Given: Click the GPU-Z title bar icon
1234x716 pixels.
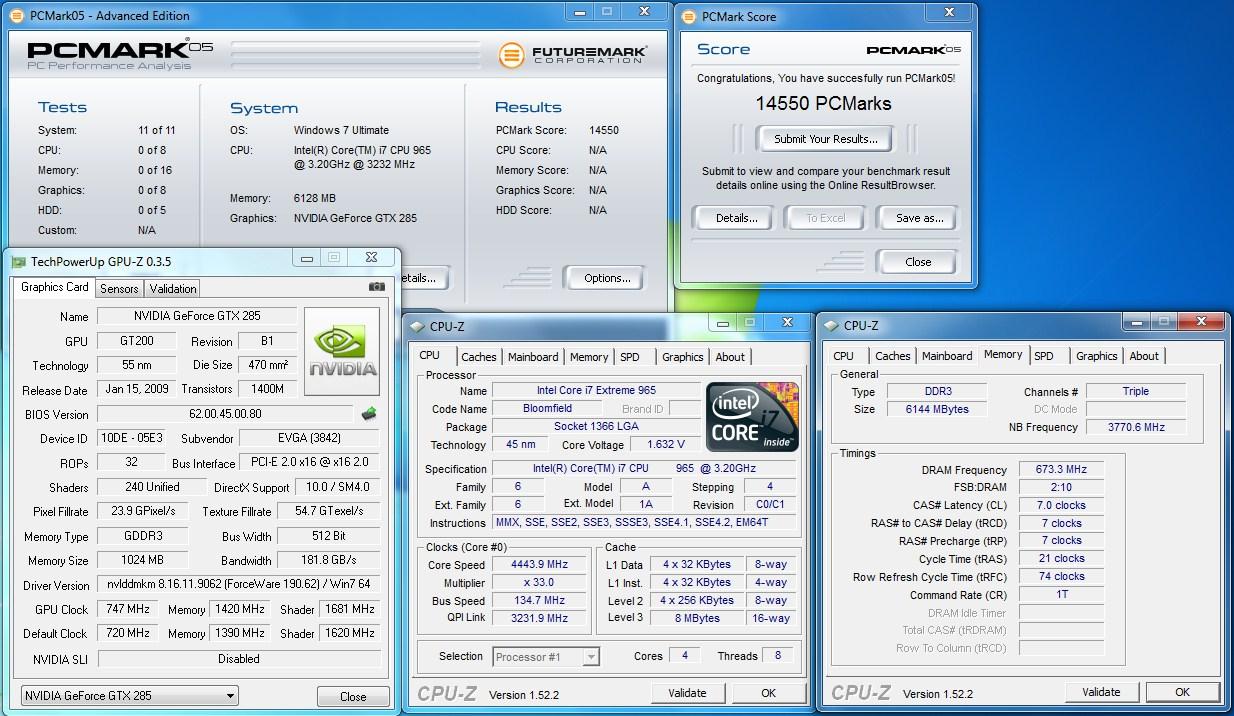Looking at the screenshot, I should (x=19, y=262).
